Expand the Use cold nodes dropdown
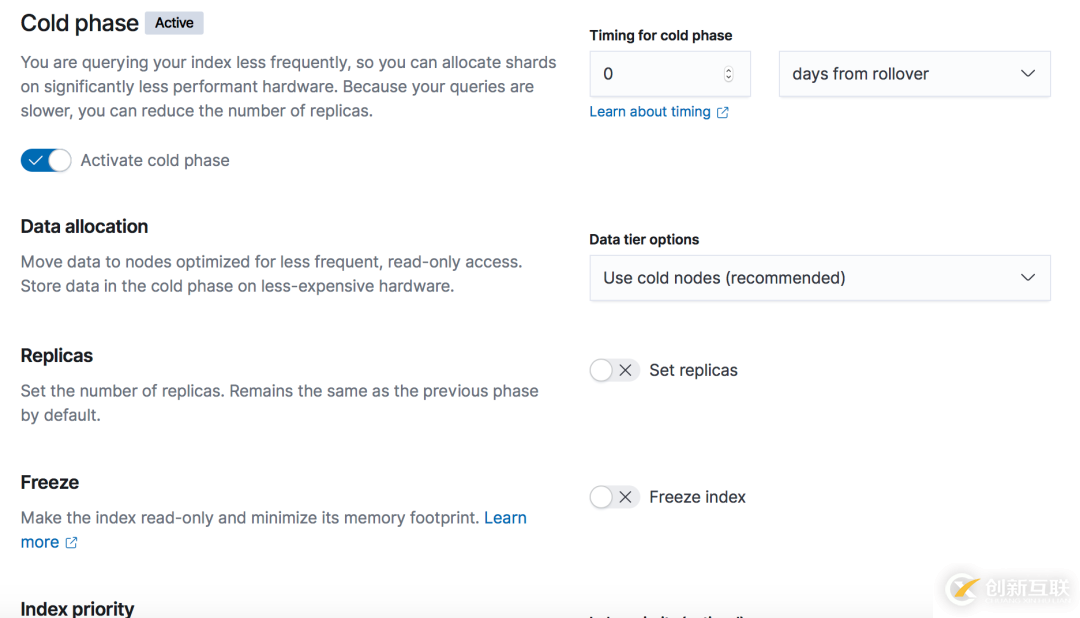This screenshot has height=618, width=1080. tap(819, 278)
